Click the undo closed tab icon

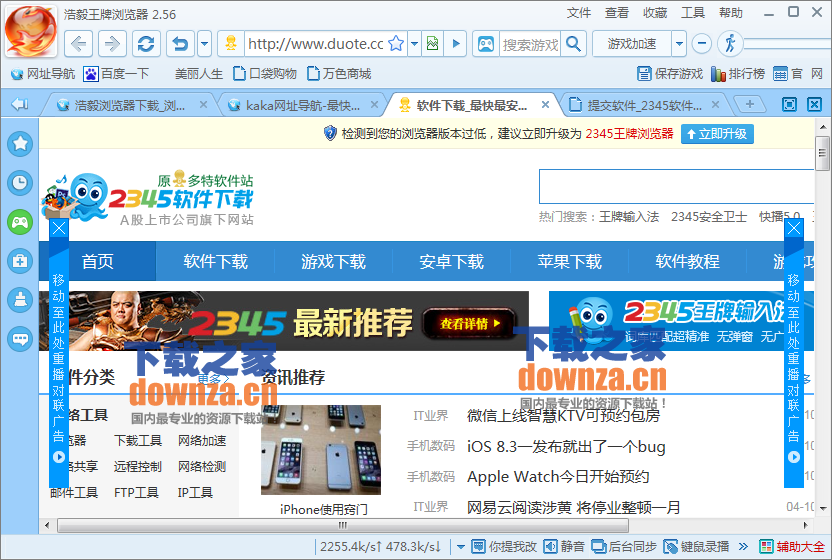(180, 44)
